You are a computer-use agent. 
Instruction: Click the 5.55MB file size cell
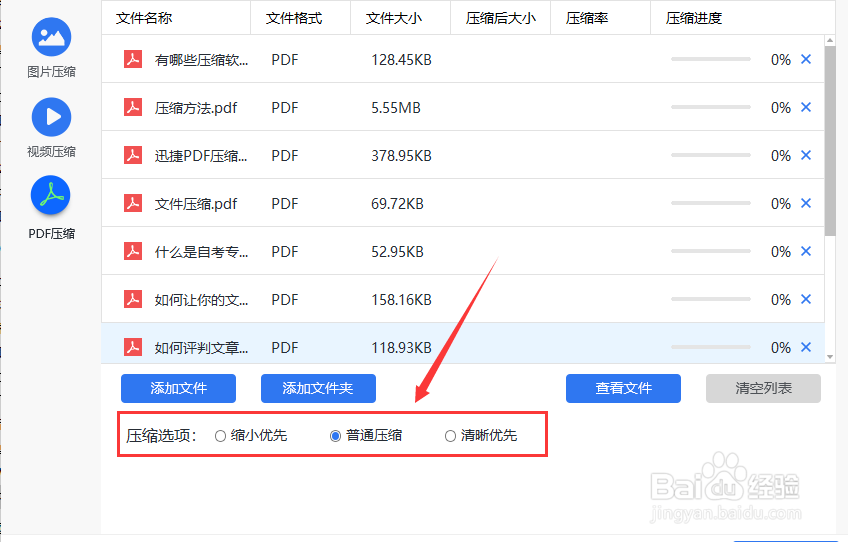[x=396, y=108]
